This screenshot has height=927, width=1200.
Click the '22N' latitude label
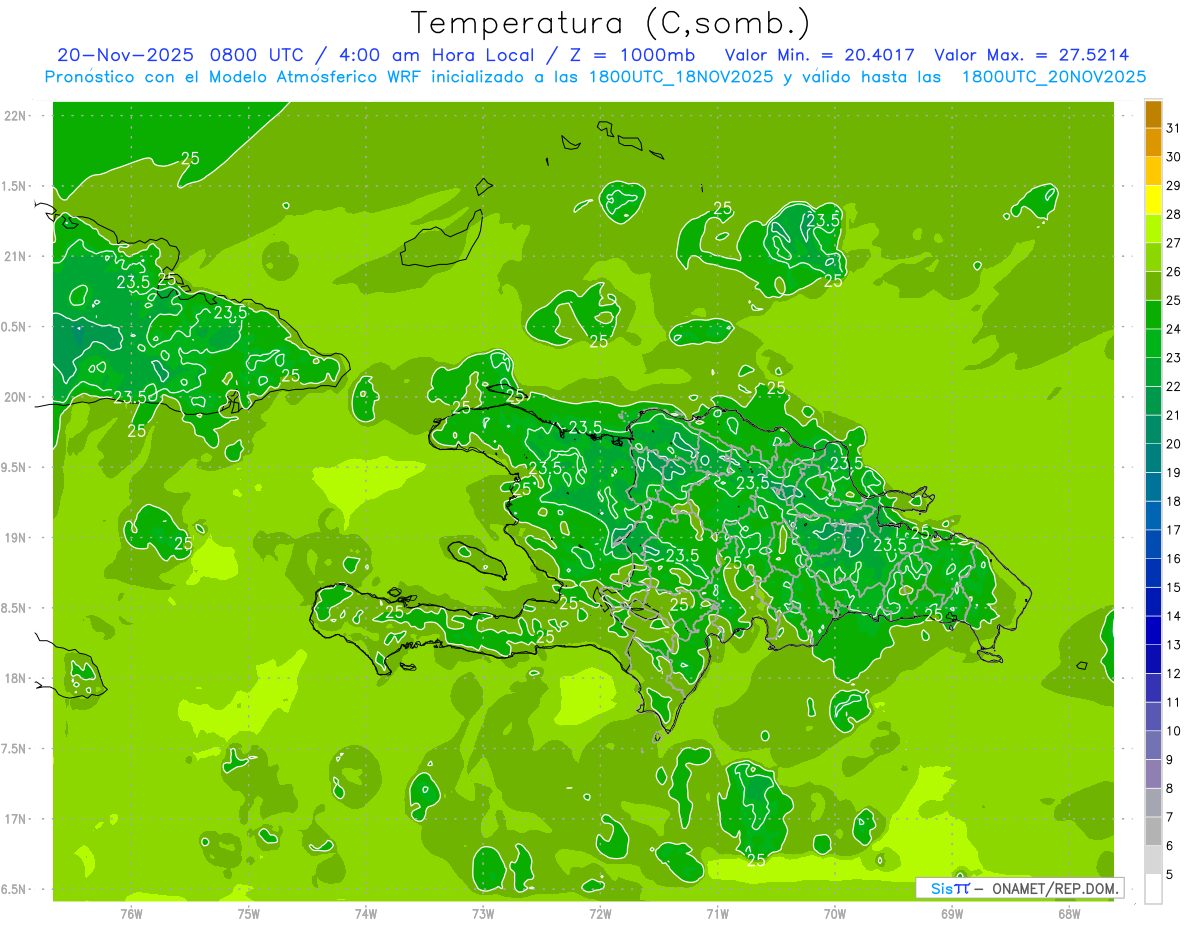pyautogui.click(x=15, y=115)
